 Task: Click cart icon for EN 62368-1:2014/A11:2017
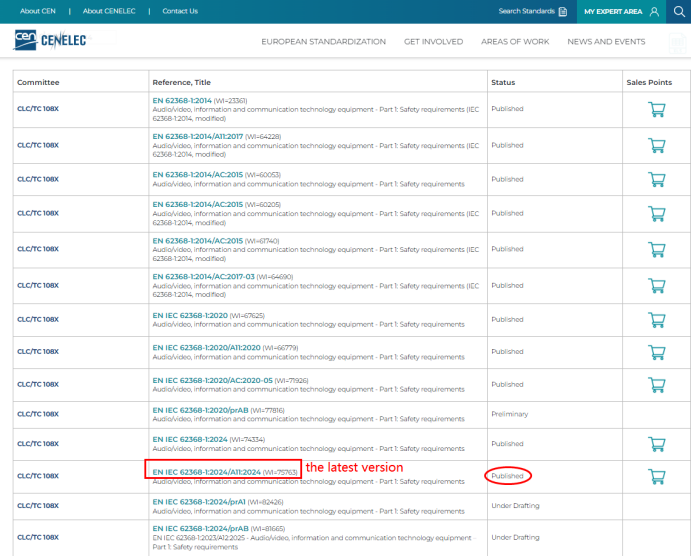point(656,145)
